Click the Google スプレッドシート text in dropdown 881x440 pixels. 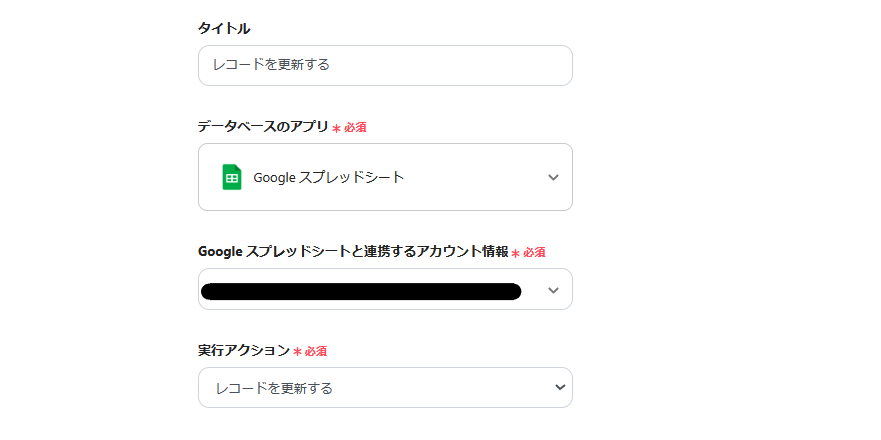tap(329, 177)
